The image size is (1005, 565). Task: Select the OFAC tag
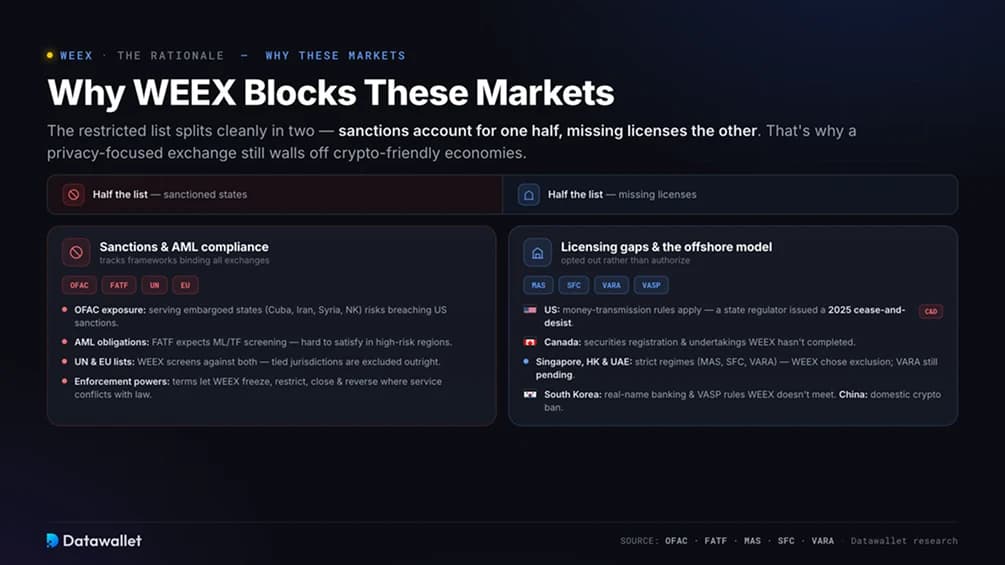(x=79, y=285)
